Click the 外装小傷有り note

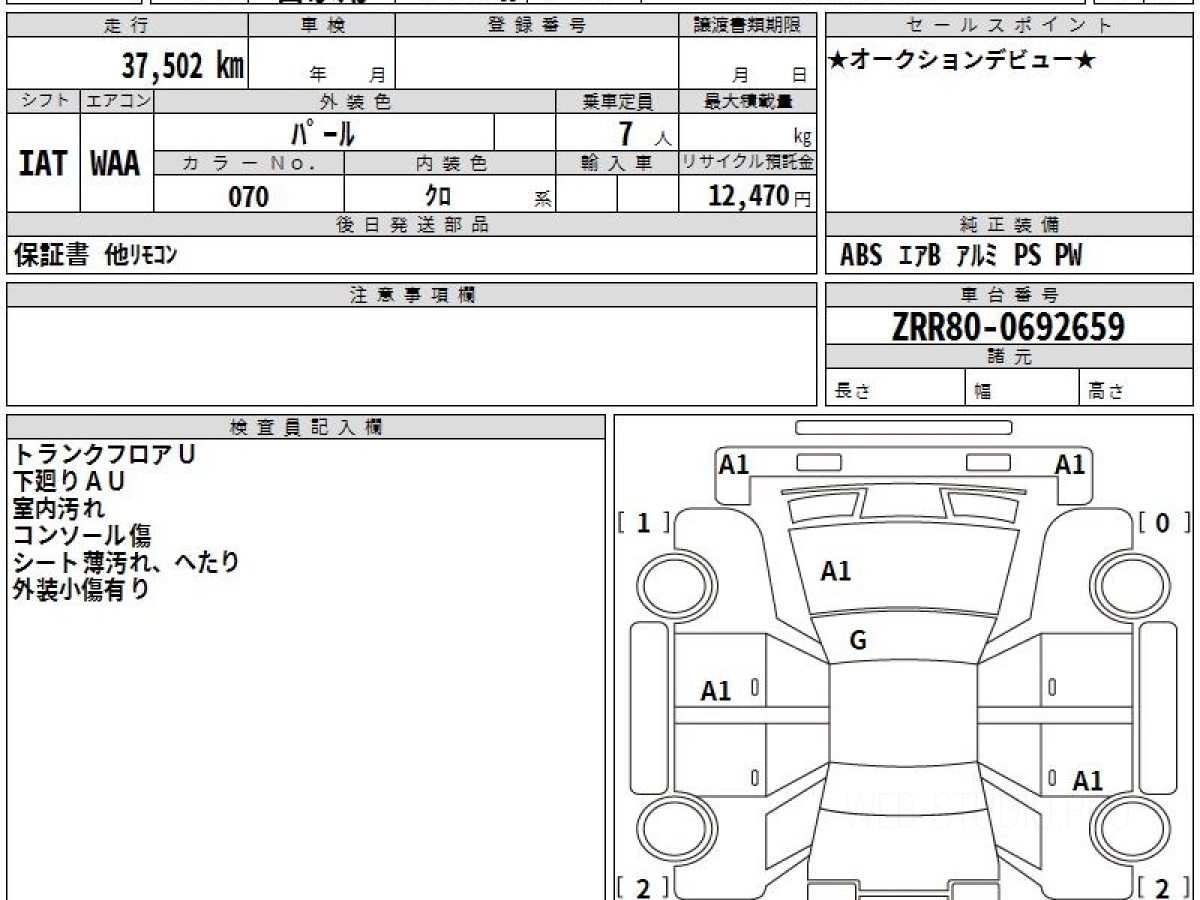click(81, 589)
